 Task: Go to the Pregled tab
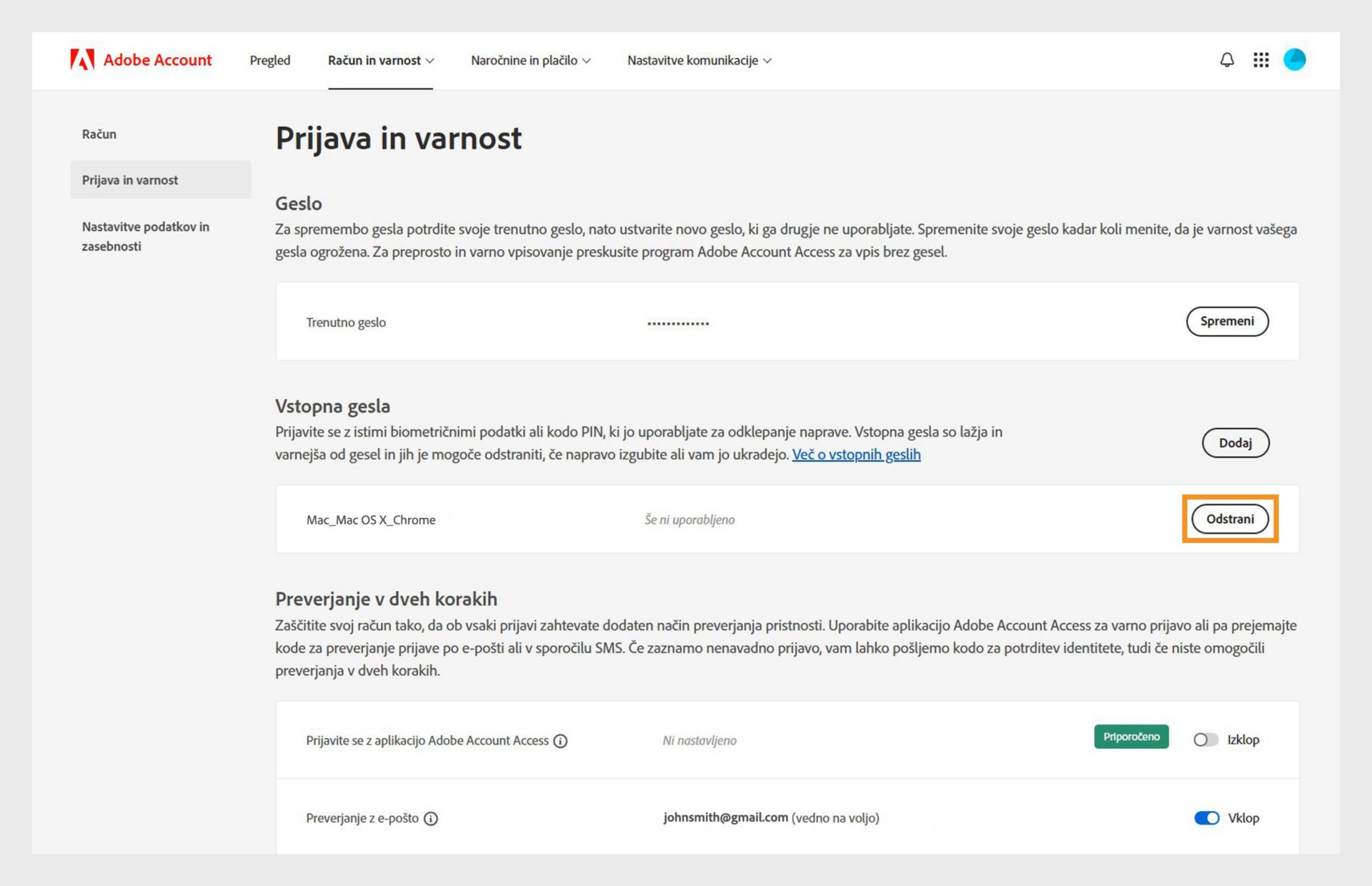(270, 61)
